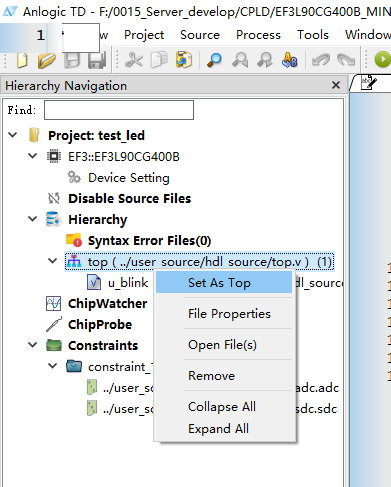
Task: Click the Find Next icon
Action: (265, 60)
